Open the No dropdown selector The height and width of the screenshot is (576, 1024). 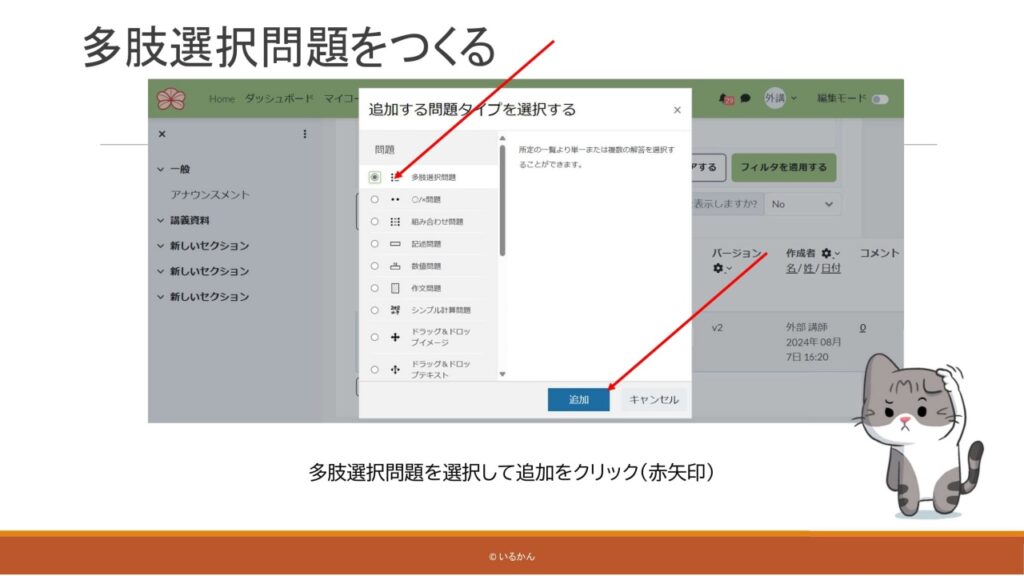coord(802,203)
